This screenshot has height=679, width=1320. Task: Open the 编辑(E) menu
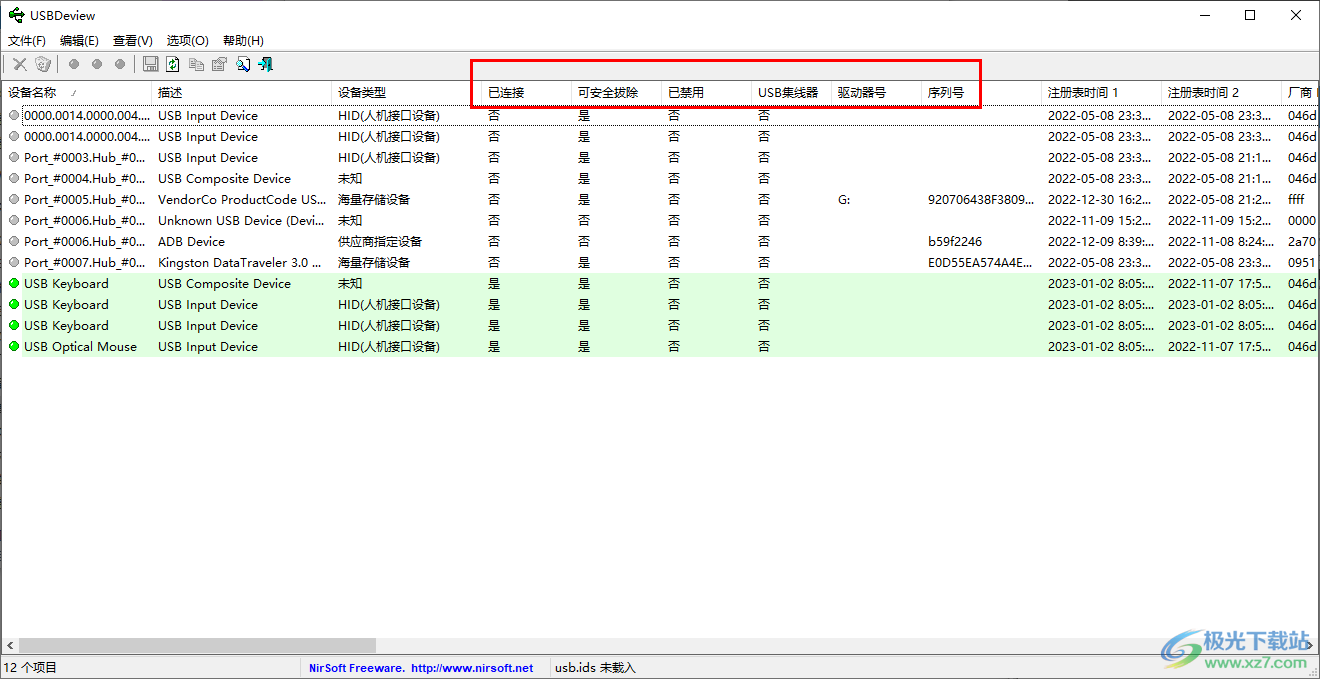79,40
